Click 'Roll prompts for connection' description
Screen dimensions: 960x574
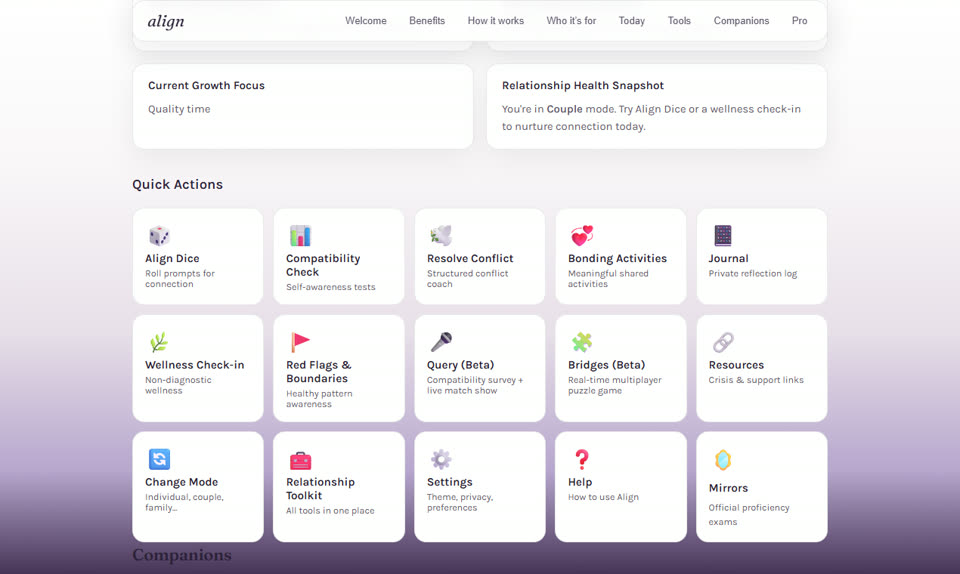180,278
